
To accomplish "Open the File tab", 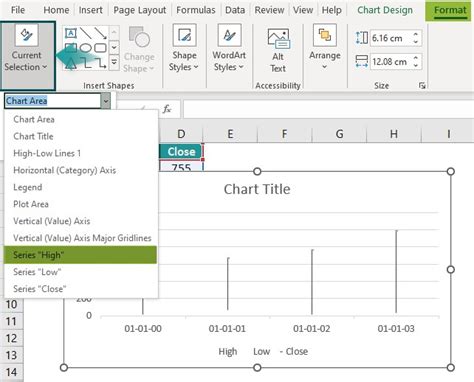I will (18, 10).
